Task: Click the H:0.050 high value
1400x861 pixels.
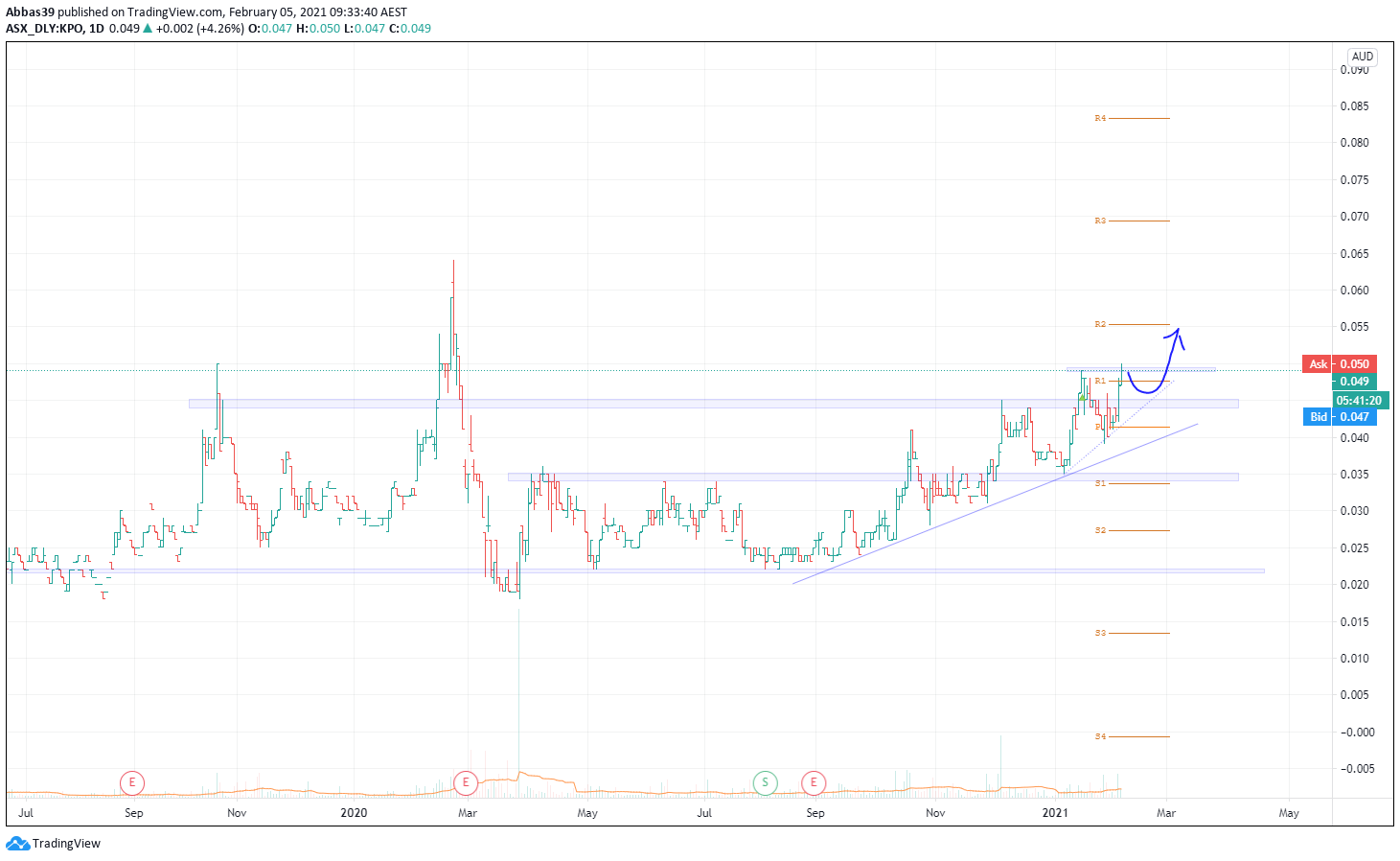Action: 318,29
